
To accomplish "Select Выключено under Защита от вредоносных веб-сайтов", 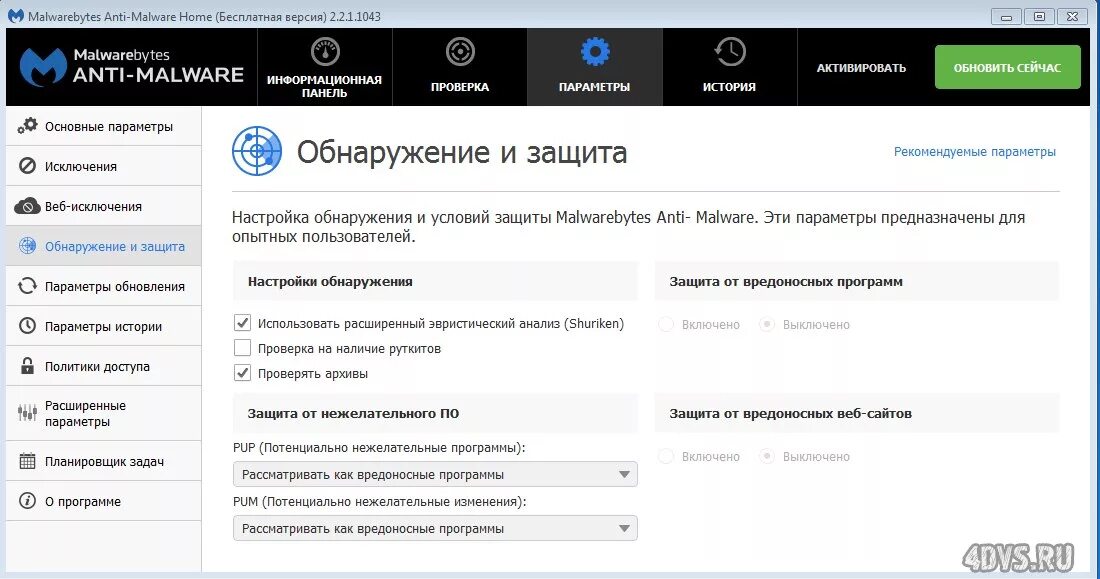I will (x=767, y=456).
